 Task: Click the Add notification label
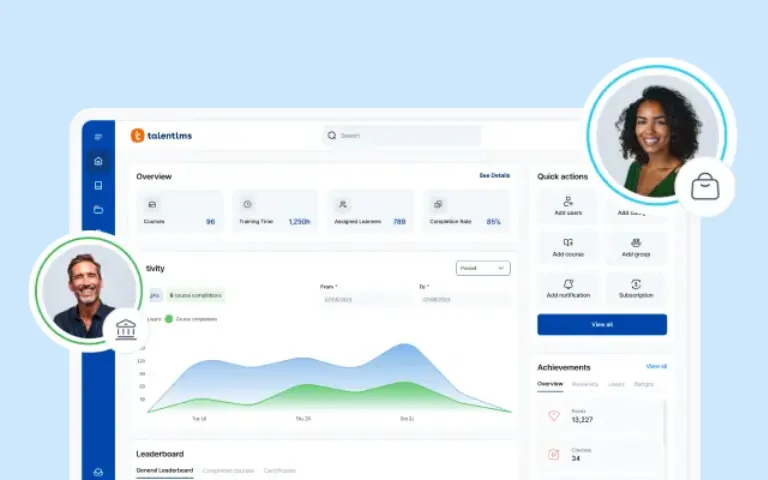pyautogui.click(x=568, y=295)
